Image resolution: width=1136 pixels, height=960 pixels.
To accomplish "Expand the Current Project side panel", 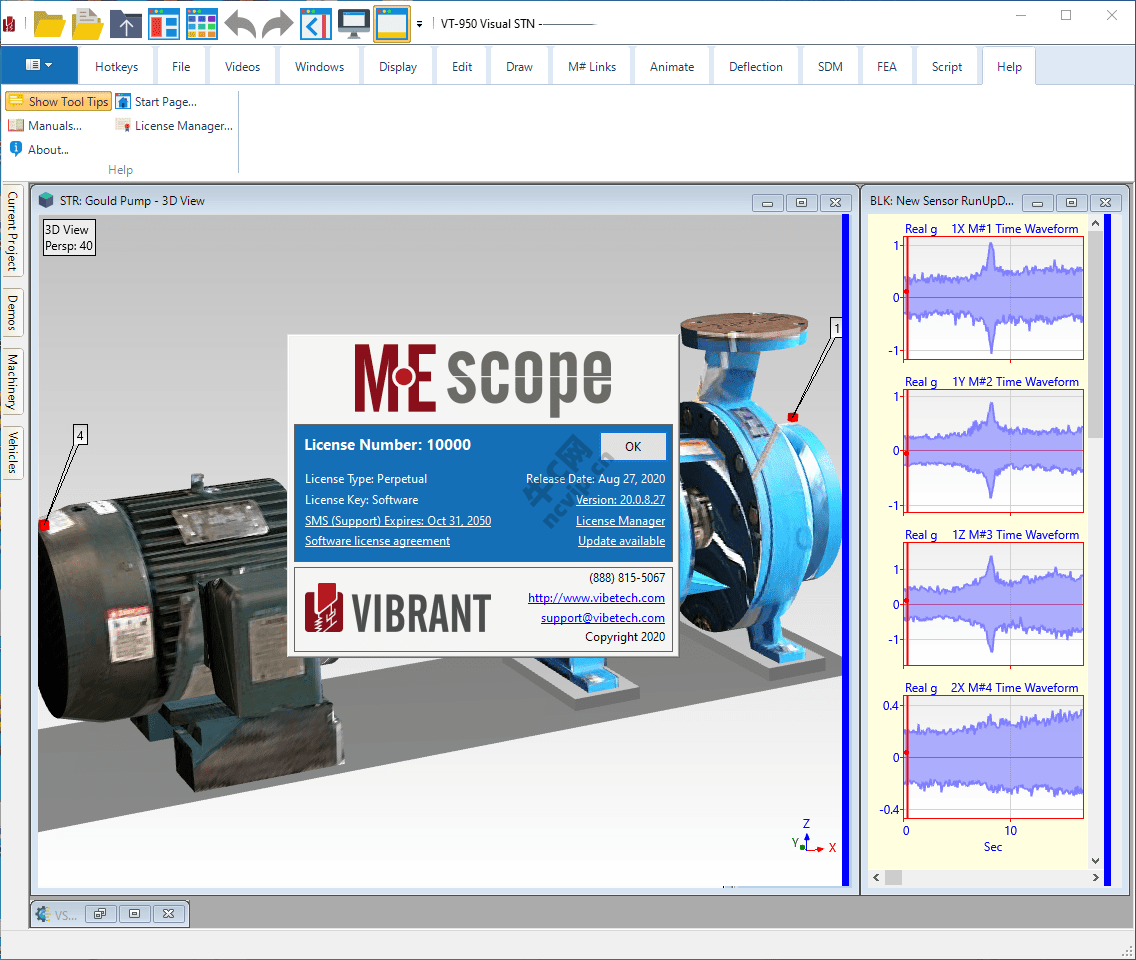I will tap(12, 231).
